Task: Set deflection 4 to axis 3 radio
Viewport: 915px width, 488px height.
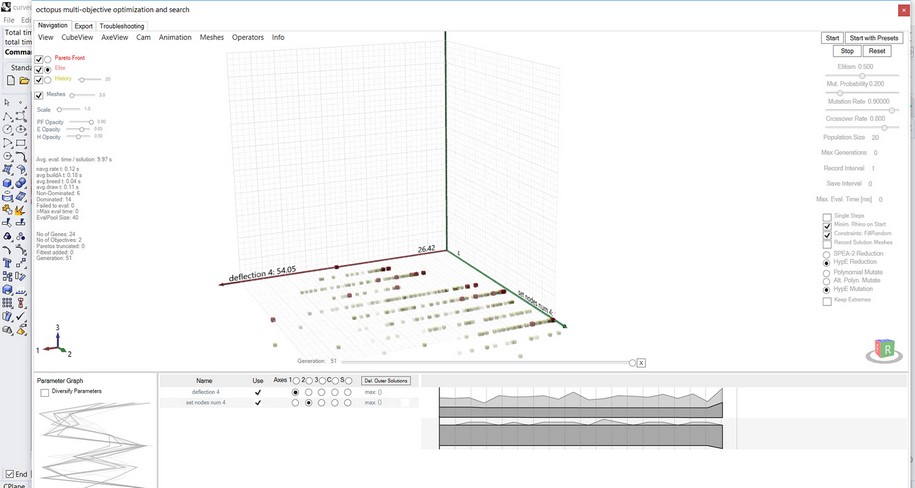Action: (322, 392)
